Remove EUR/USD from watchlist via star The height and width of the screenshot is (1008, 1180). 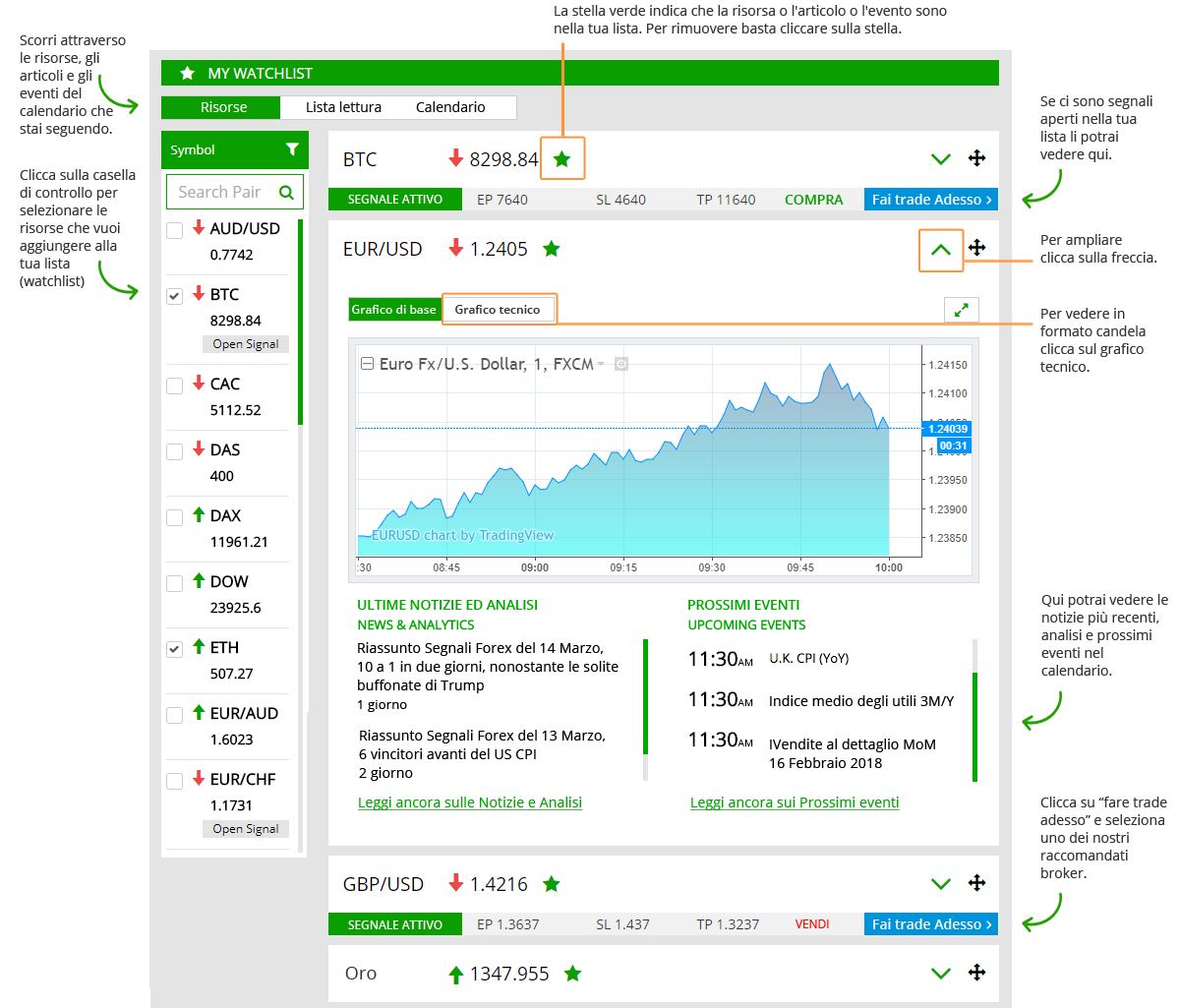coord(552,249)
